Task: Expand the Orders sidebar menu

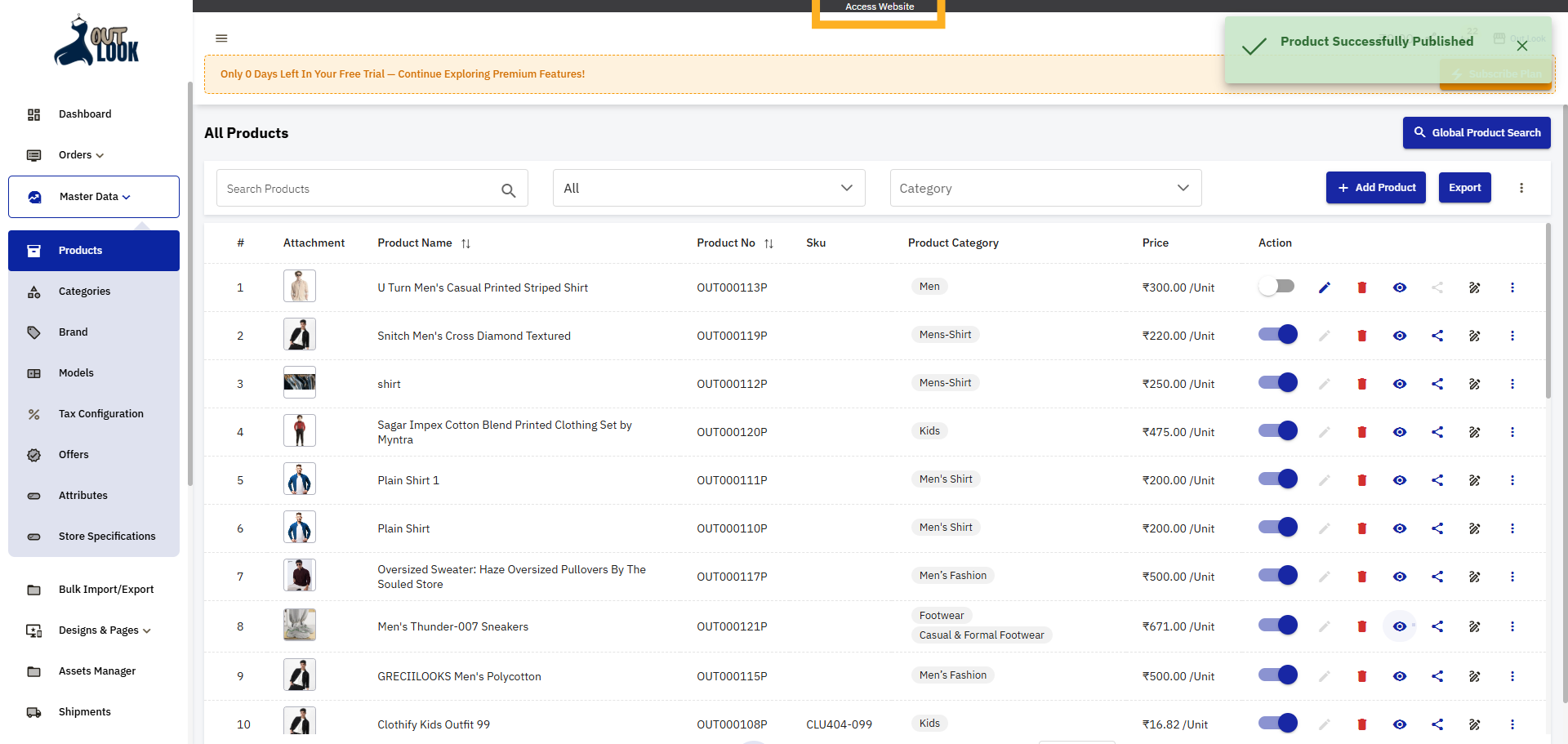Action: pyautogui.click(x=81, y=155)
